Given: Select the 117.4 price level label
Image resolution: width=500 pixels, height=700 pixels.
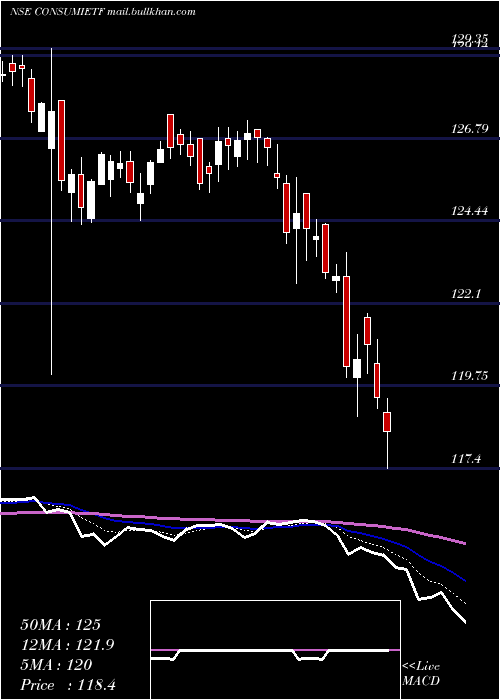Looking at the screenshot, I should [466, 458].
